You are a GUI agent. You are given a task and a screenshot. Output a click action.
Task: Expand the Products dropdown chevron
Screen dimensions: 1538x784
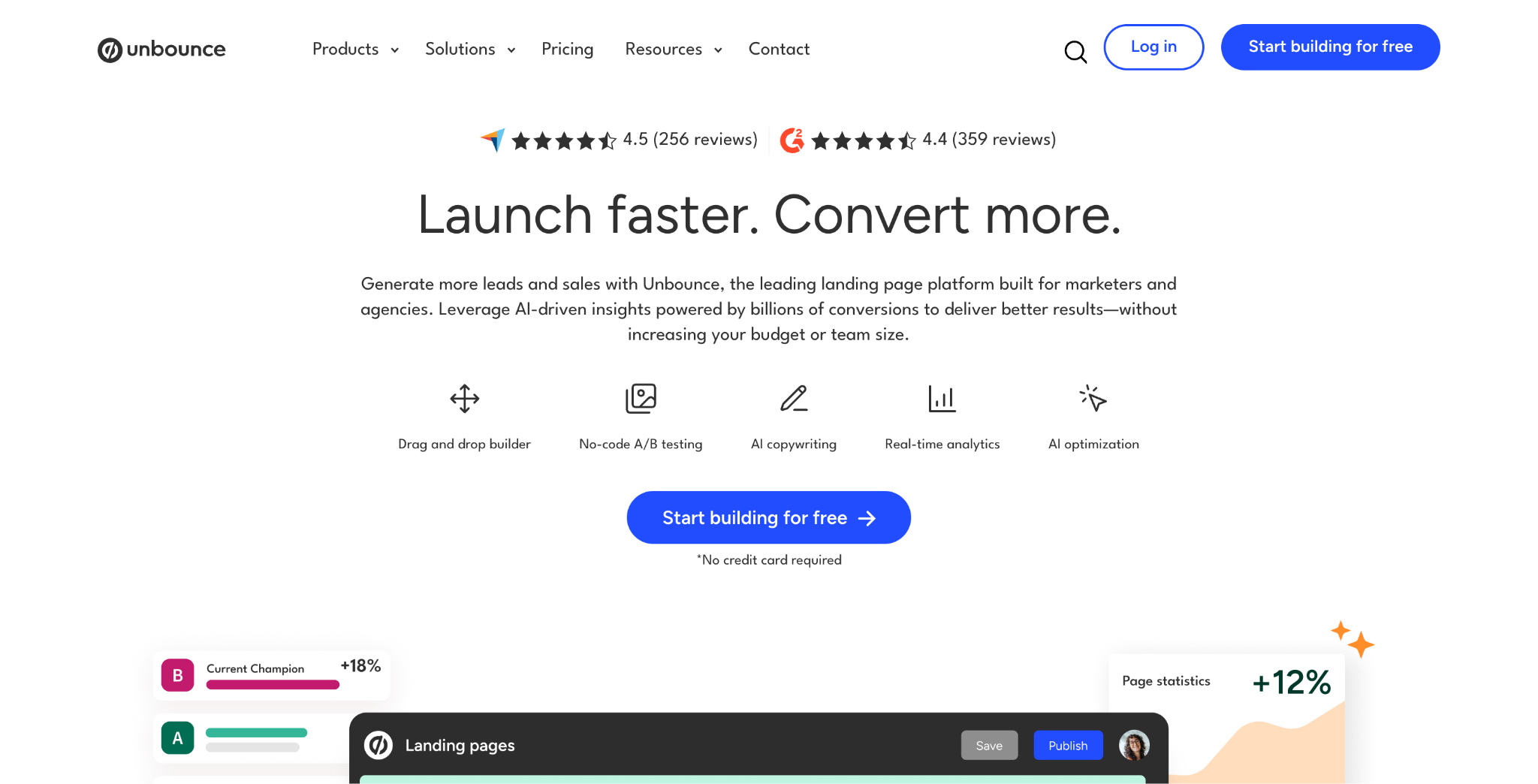(x=394, y=50)
